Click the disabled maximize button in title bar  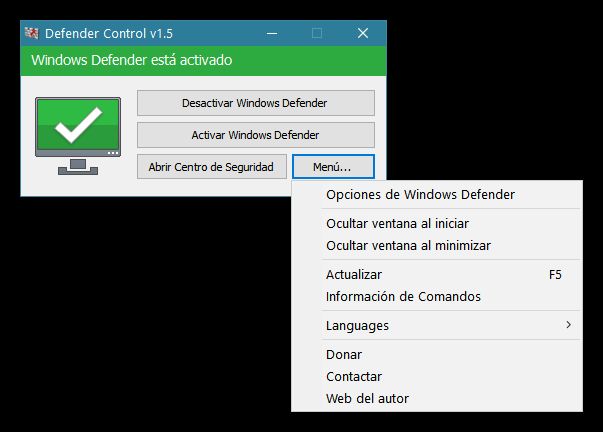point(317,33)
